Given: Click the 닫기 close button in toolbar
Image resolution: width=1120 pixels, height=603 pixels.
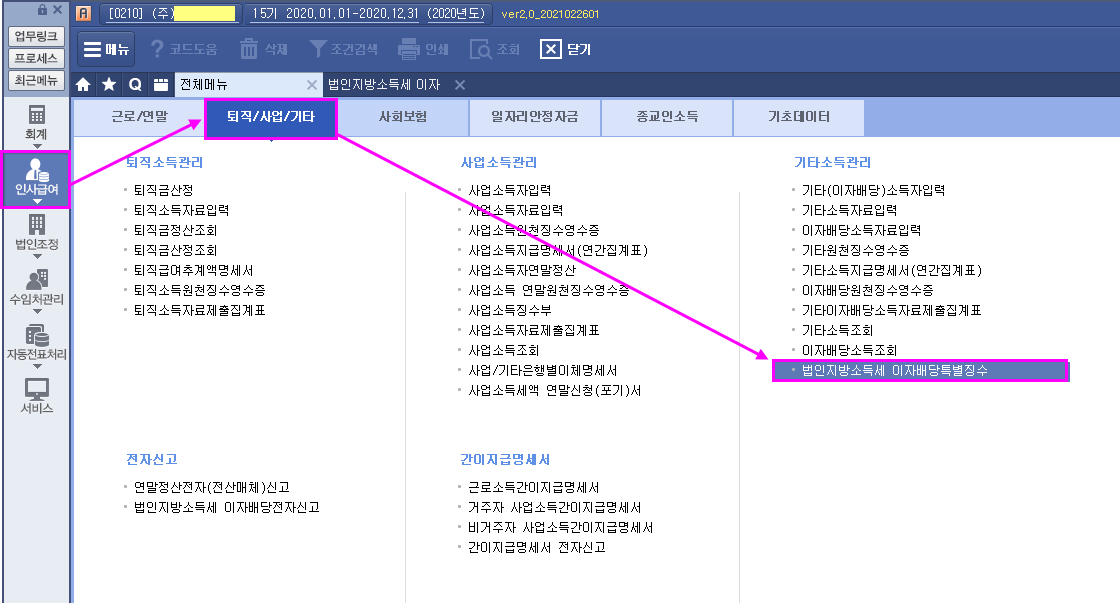Looking at the screenshot, I should (x=566, y=49).
